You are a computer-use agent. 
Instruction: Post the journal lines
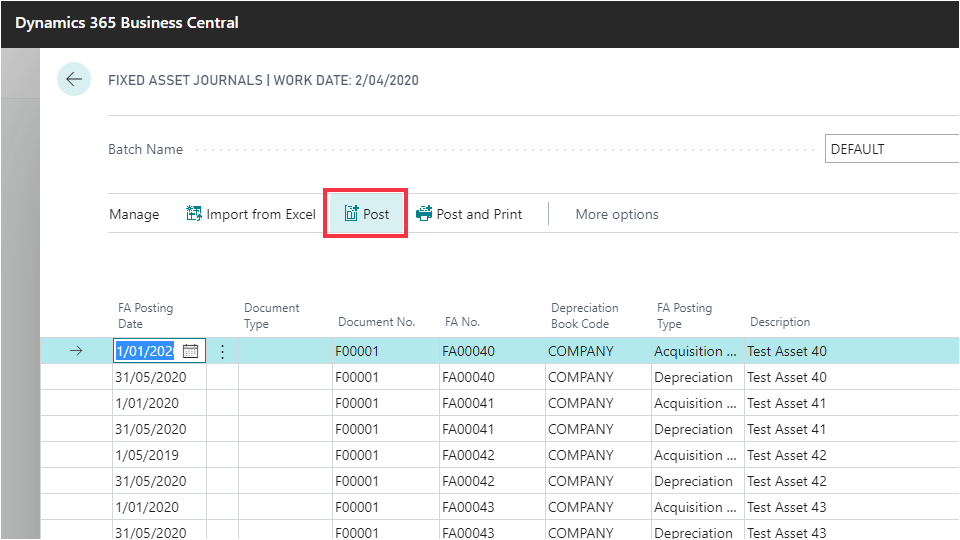tap(366, 214)
